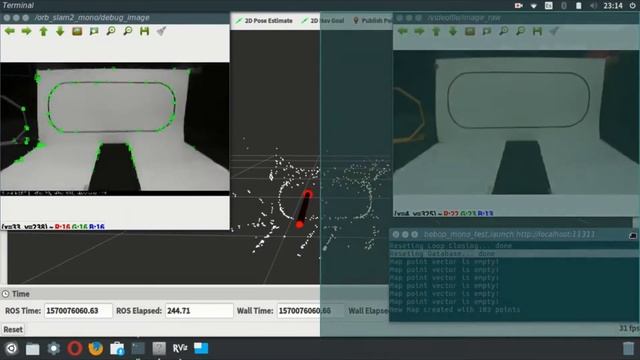Click the ROS Elapsed value field

pyautogui.click(x=199, y=311)
